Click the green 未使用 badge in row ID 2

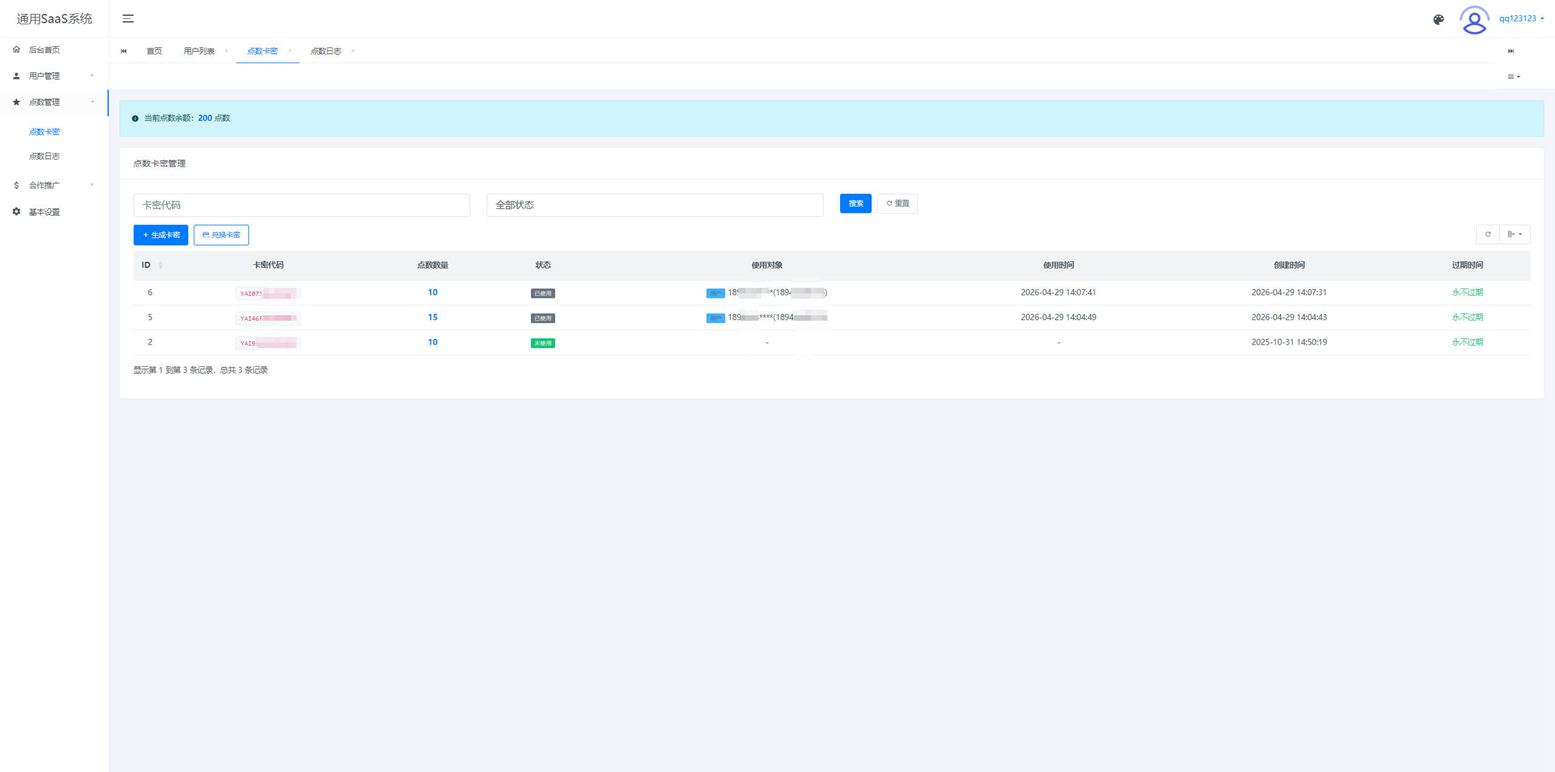point(543,343)
